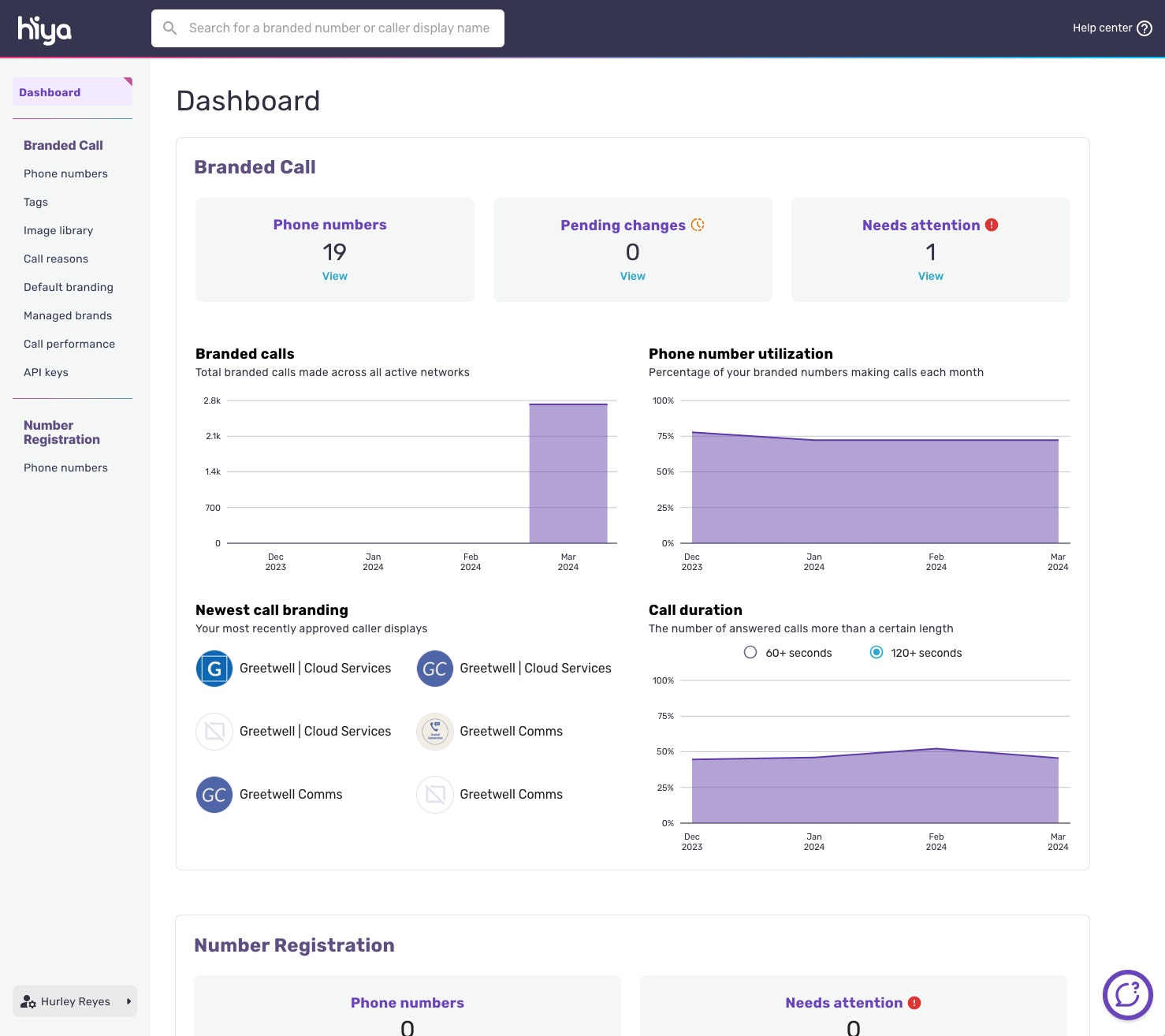Open the Help center question mark icon
Image resolution: width=1165 pixels, height=1036 pixels.
pyautogui.click(x=1145, y=28)
